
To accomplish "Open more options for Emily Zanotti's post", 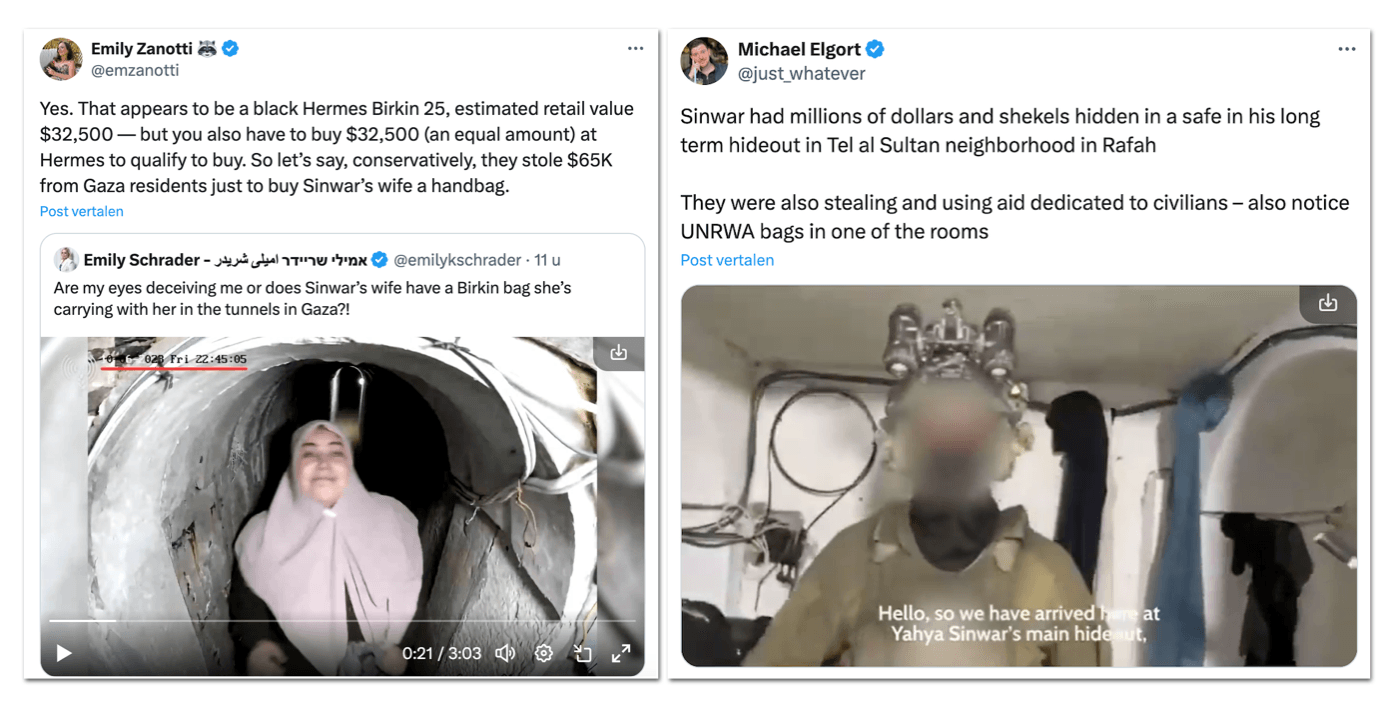I will tap(636, 48).
